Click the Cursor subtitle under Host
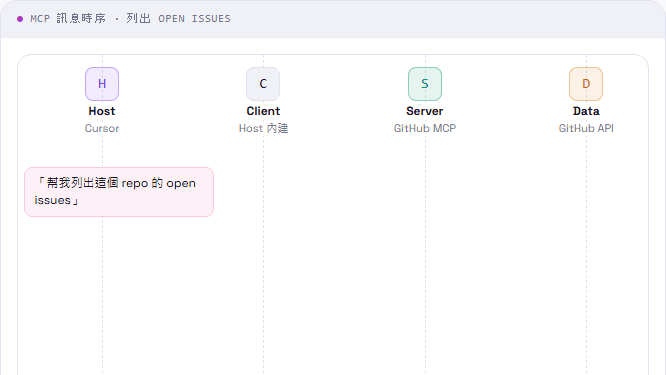 (x=102, y=128)
